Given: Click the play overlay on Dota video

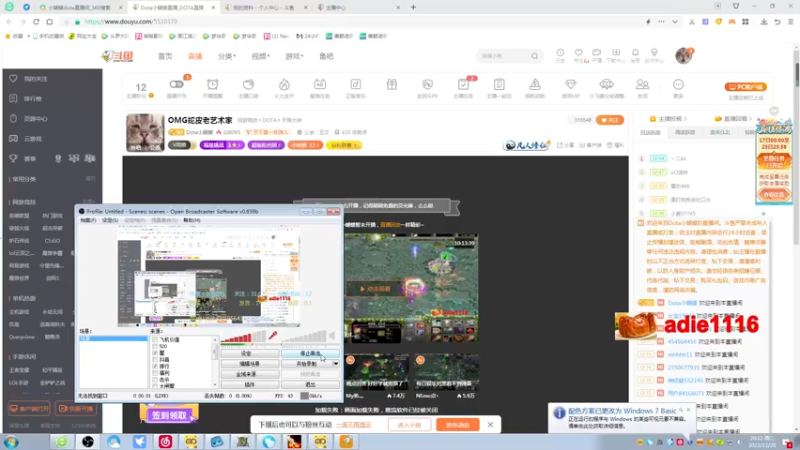Looking at the screenshot, I should [376, 289].
